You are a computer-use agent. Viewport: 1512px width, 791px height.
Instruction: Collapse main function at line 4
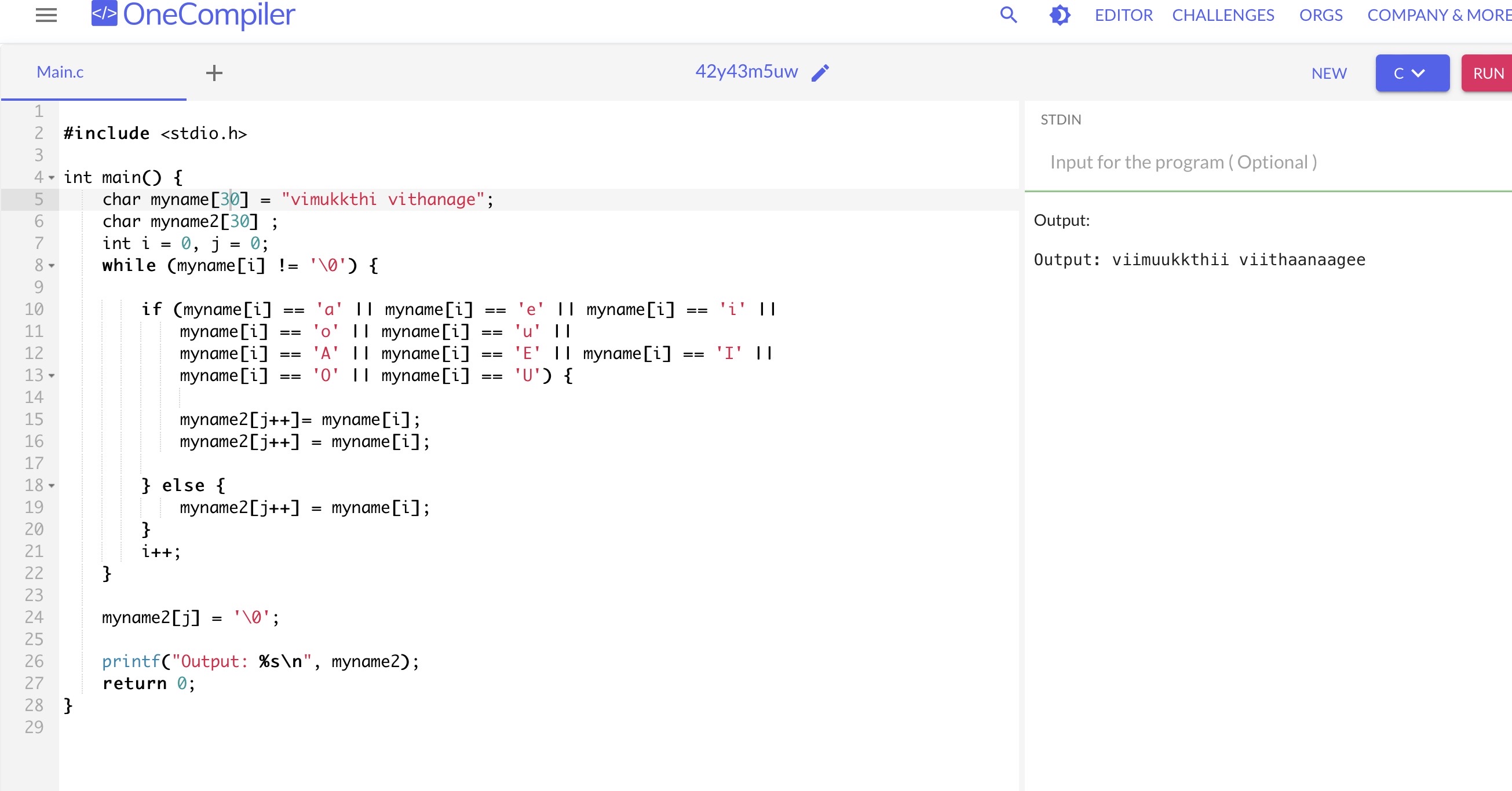tap(52, 177)
